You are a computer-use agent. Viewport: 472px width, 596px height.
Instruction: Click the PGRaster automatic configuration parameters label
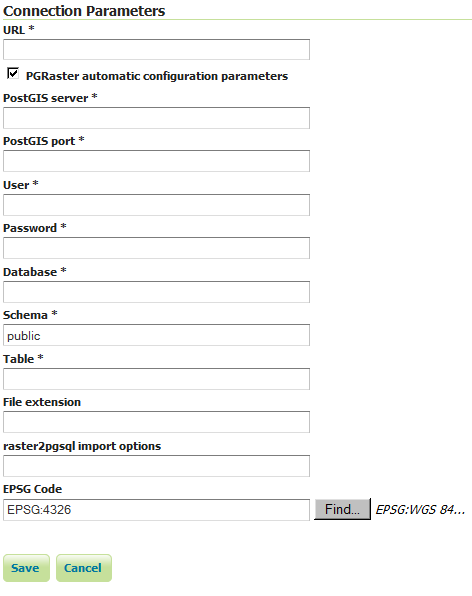(157, 76)
